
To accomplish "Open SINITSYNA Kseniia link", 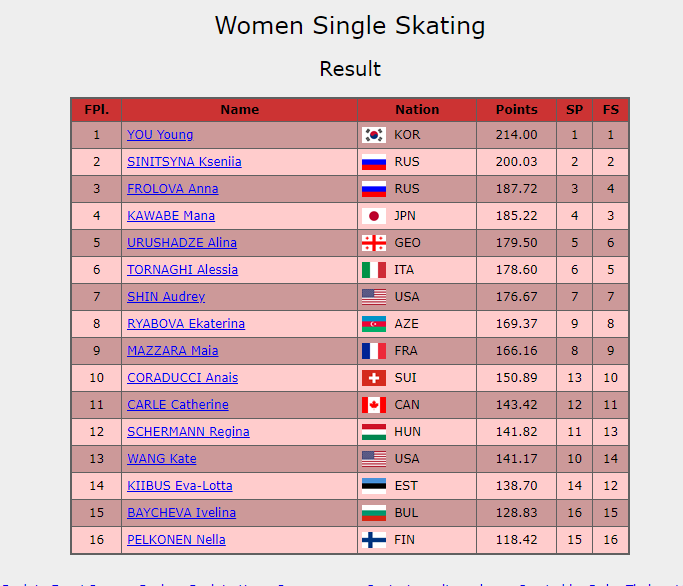I will pyautogui.click(x=184, y=162).
